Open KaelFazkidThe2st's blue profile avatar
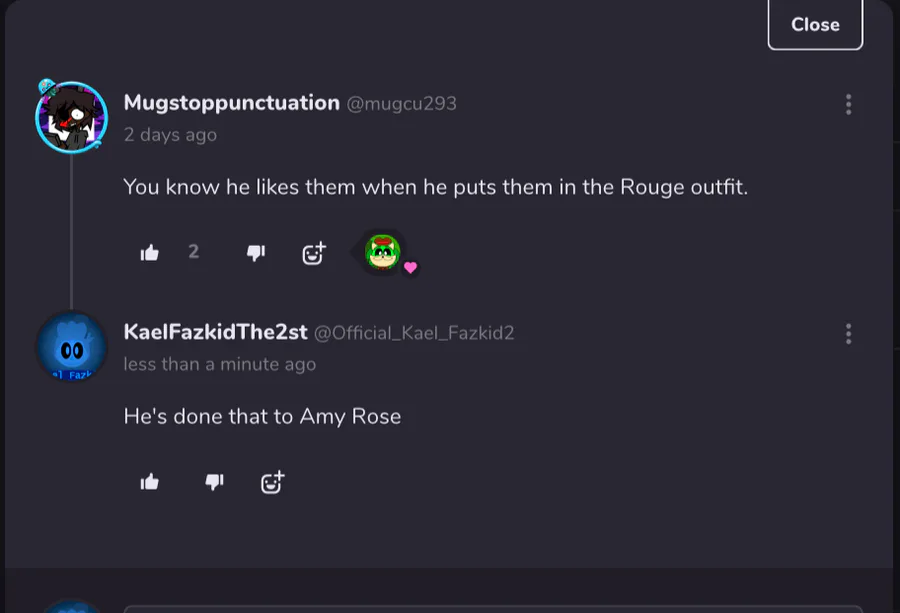 71,347
